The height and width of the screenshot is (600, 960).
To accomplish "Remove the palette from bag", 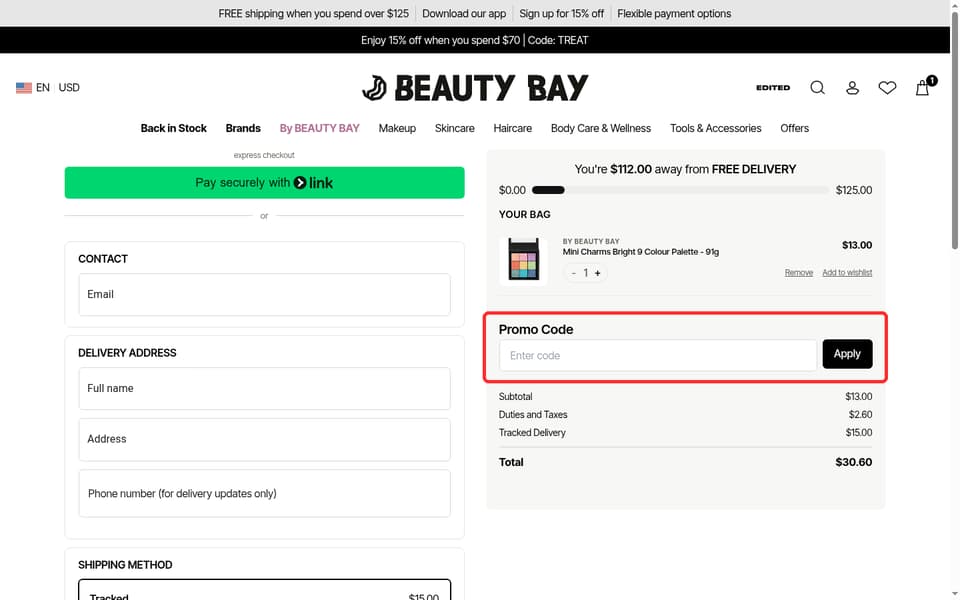I will [x=798, y=272].
